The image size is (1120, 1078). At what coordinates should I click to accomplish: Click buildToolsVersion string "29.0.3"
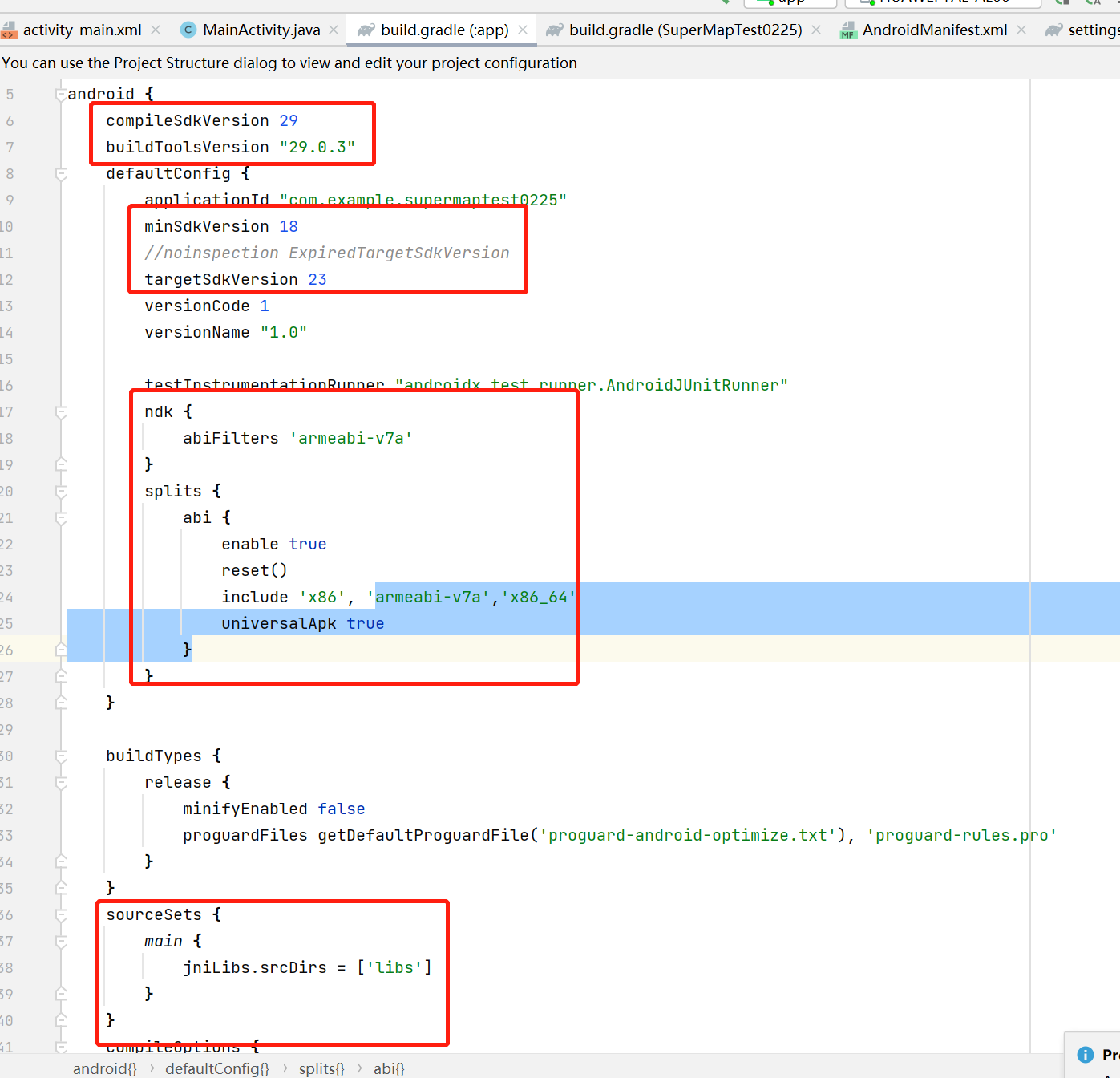point(317,147)
